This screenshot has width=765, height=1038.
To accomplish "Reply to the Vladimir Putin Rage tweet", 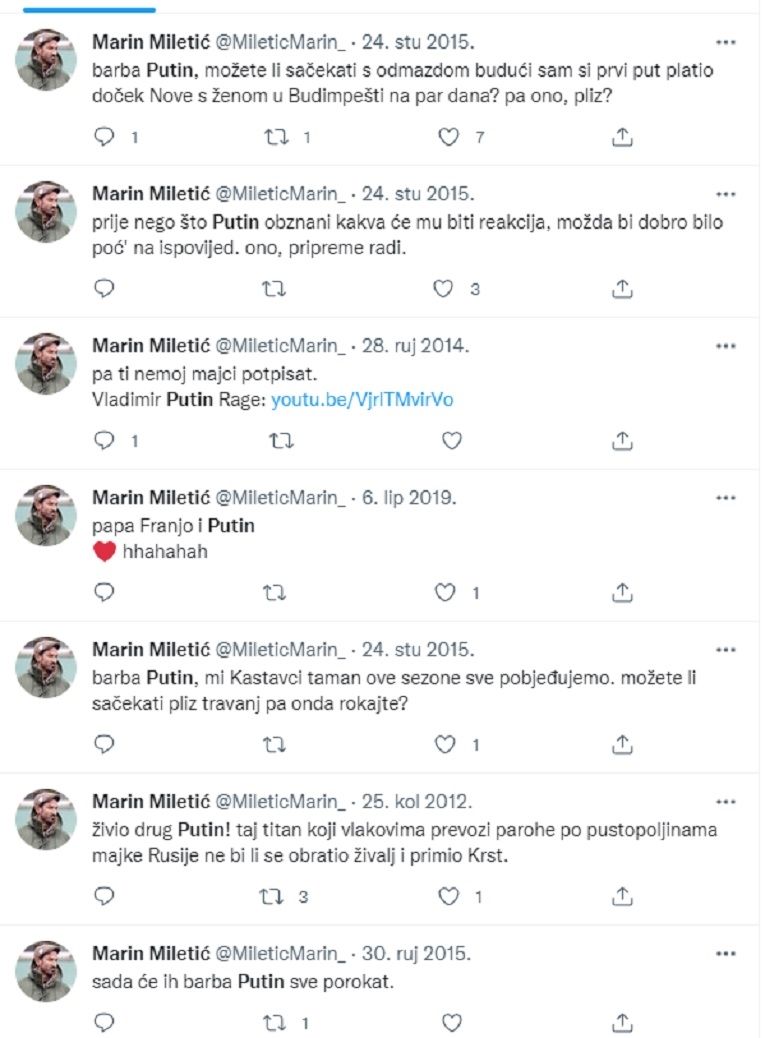I will [105, 441].
